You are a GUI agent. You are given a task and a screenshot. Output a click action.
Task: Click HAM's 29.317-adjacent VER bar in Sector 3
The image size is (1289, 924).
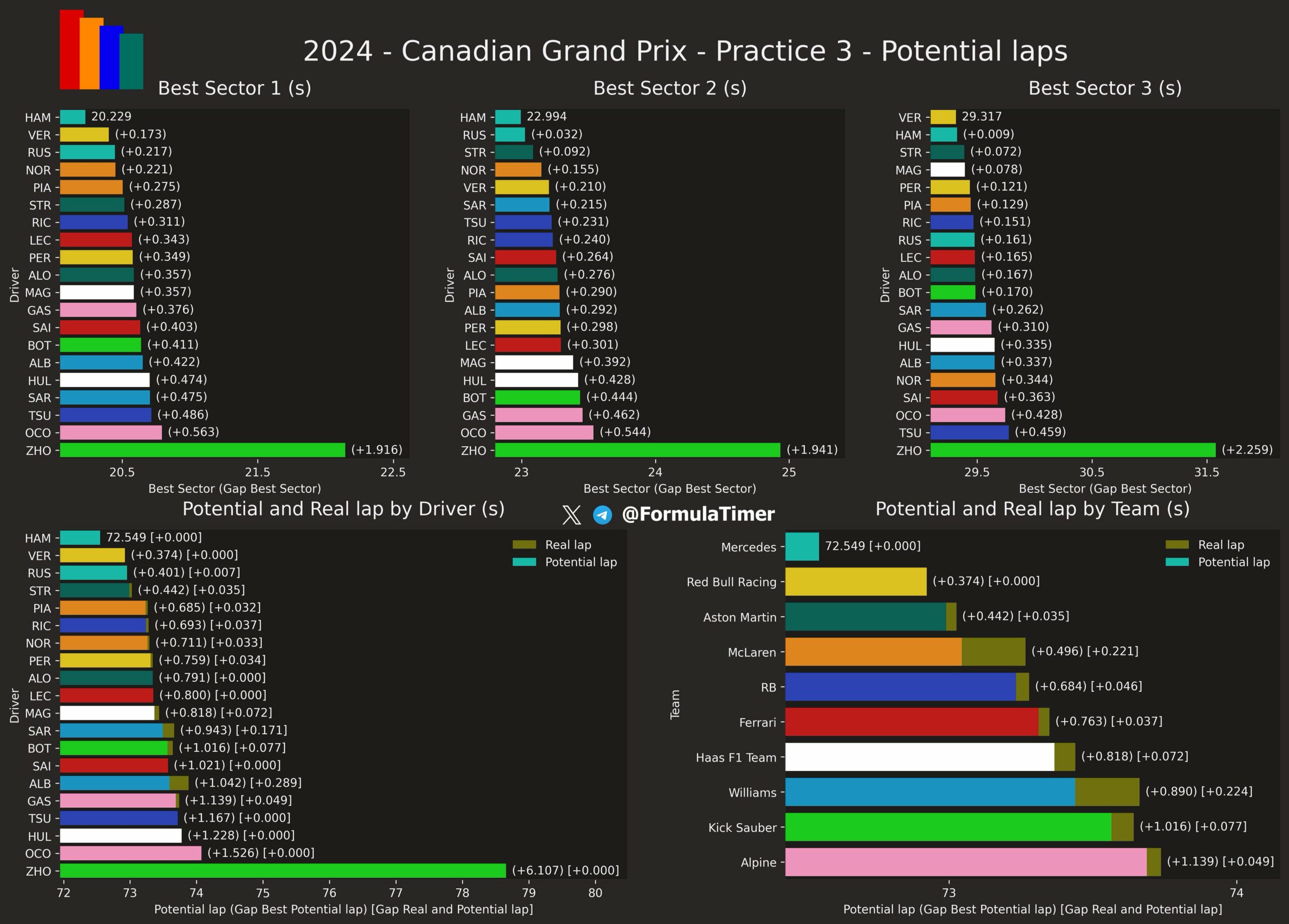[x=943, y=117]
